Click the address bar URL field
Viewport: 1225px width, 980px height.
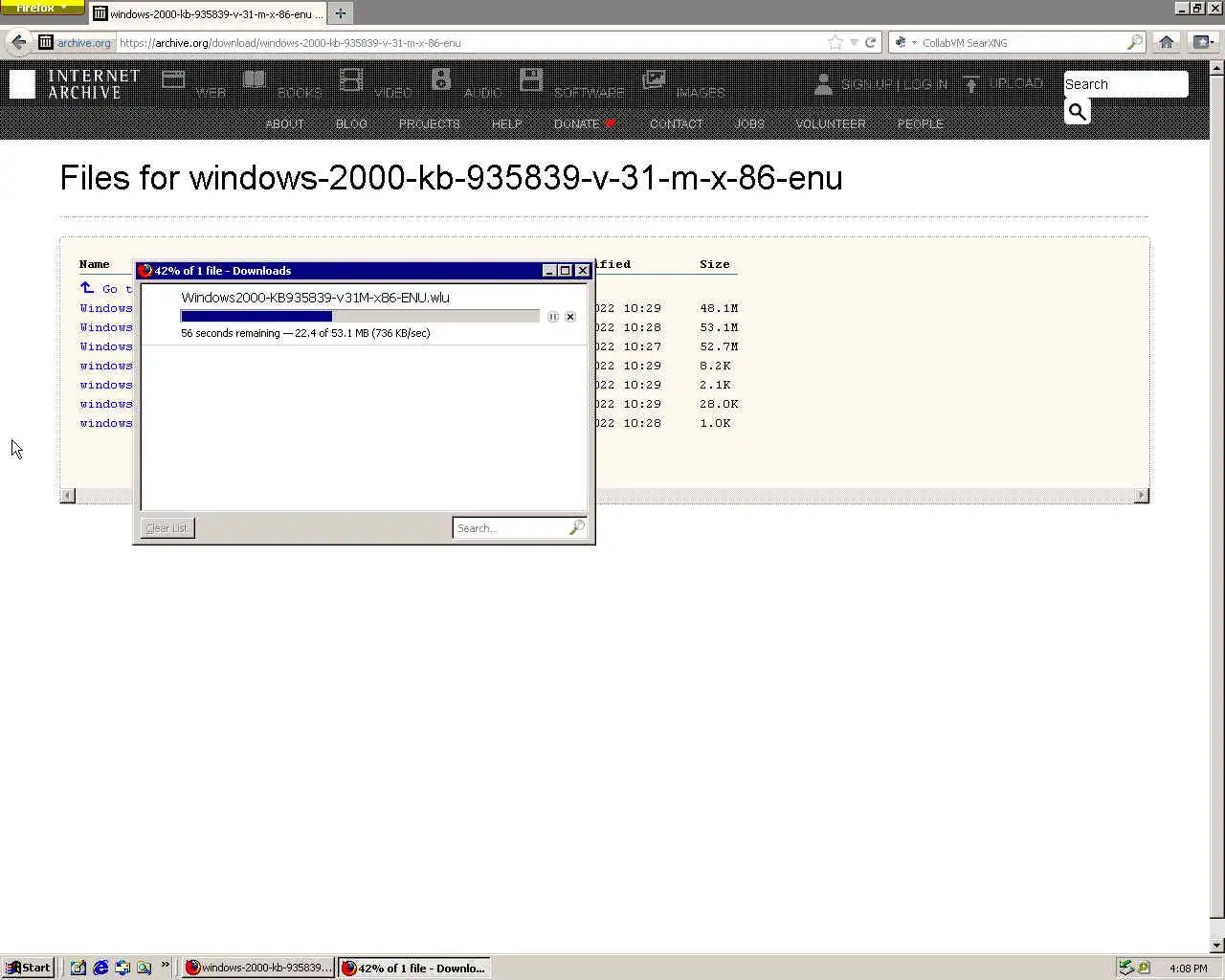[471, 42]
